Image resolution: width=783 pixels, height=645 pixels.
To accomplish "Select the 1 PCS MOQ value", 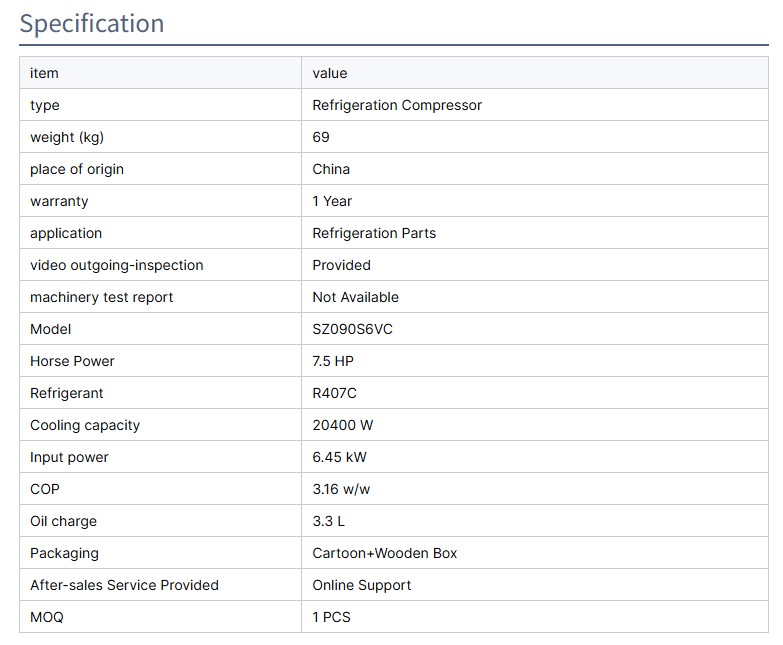I will [331, 617].
